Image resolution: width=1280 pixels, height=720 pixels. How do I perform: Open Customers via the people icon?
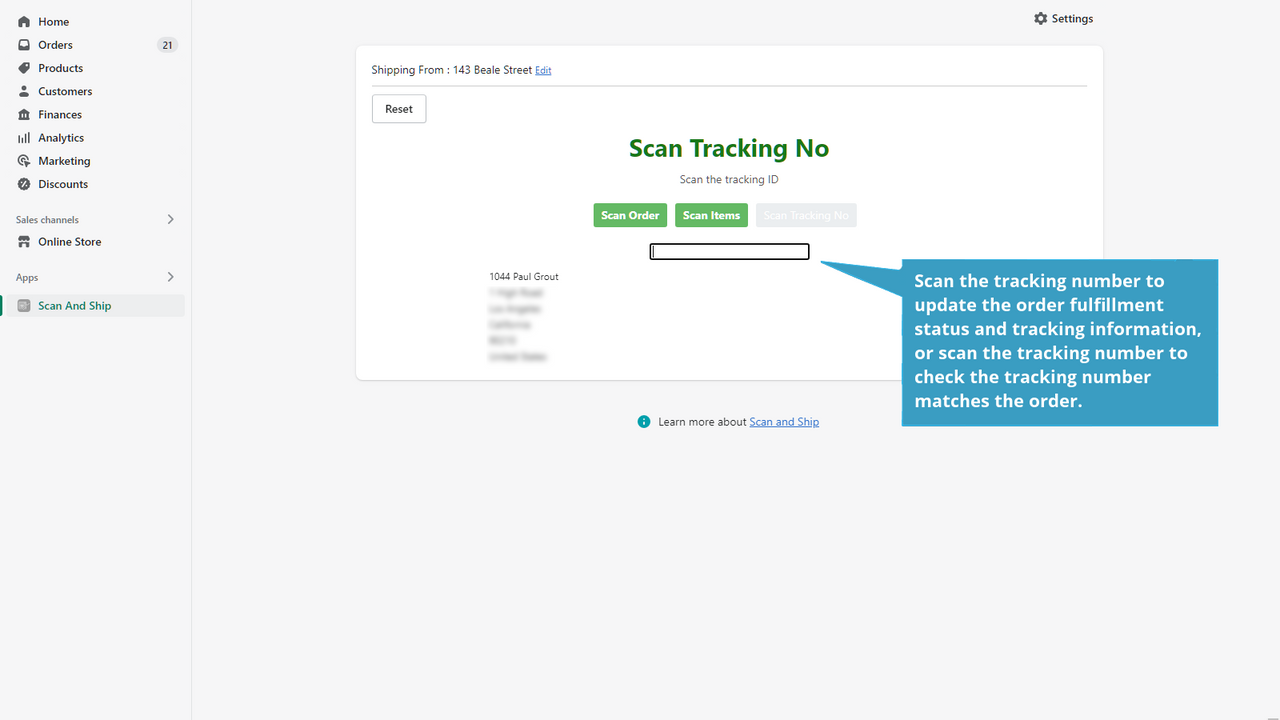tap(23, 91)
